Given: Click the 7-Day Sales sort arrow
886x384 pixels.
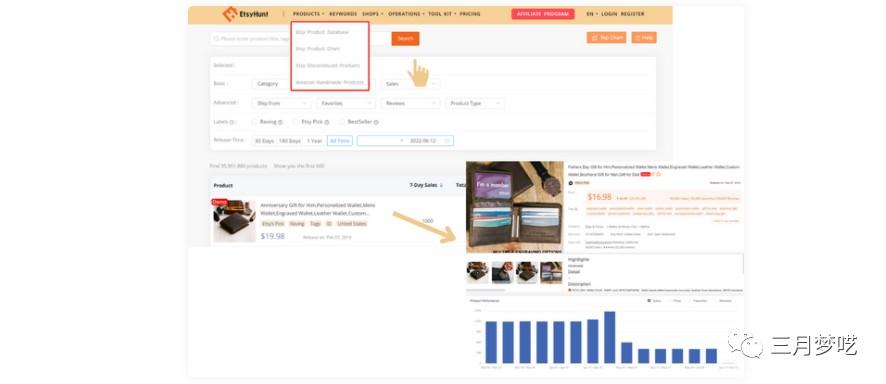Looking at the screenshot, I should pyautogui.click(x=442, y=185).
